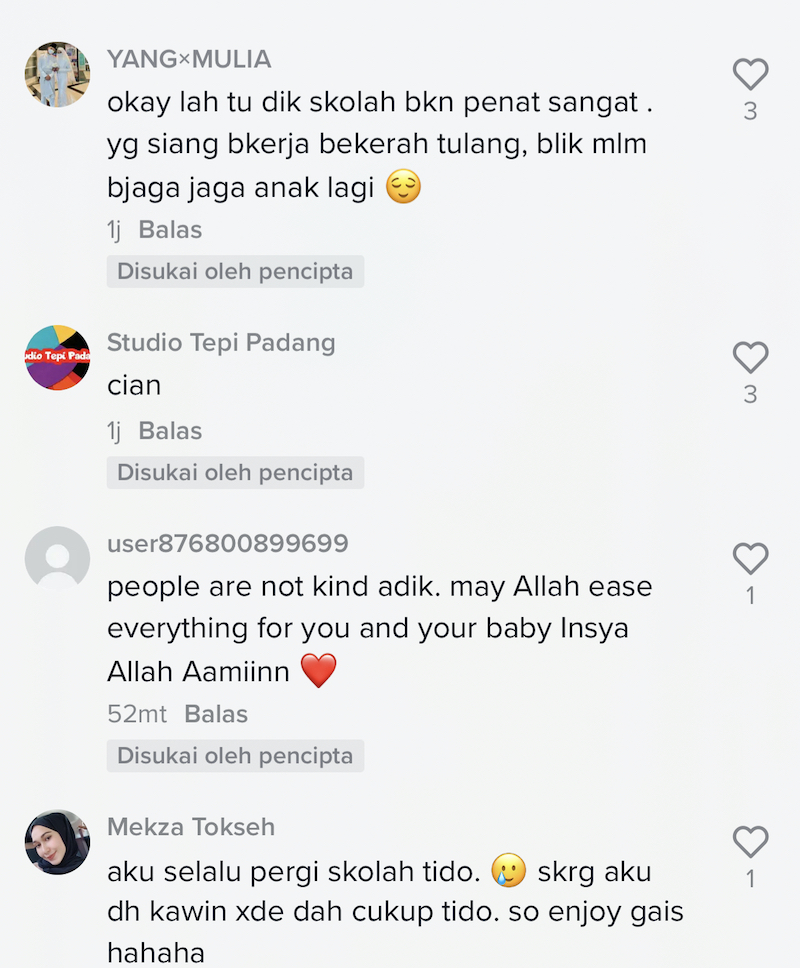Open Mekza Tokseh username link
The image size is (800, 968).
(191, 827)
